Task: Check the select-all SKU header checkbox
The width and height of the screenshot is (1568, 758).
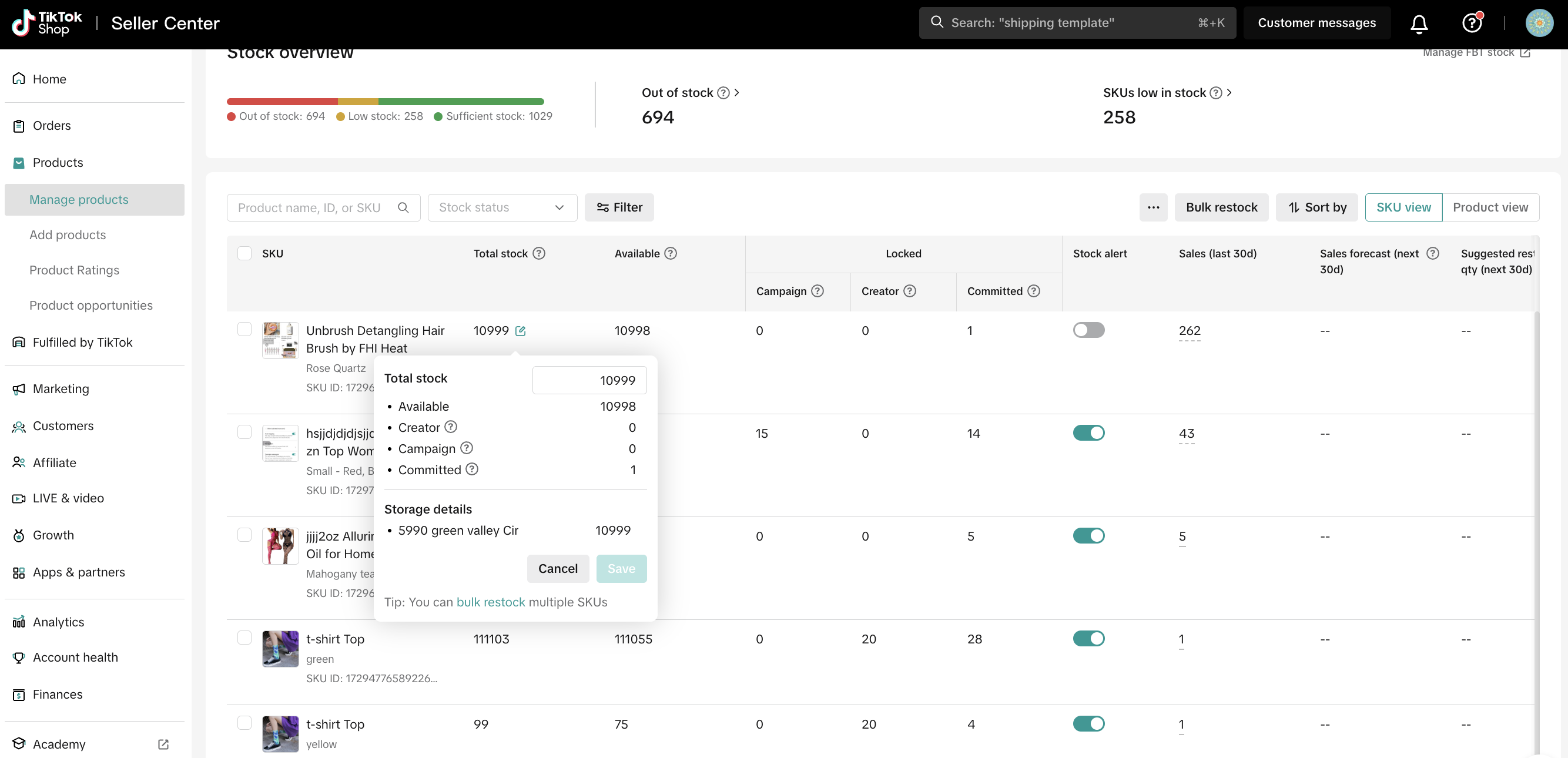Action: [244, 254]
